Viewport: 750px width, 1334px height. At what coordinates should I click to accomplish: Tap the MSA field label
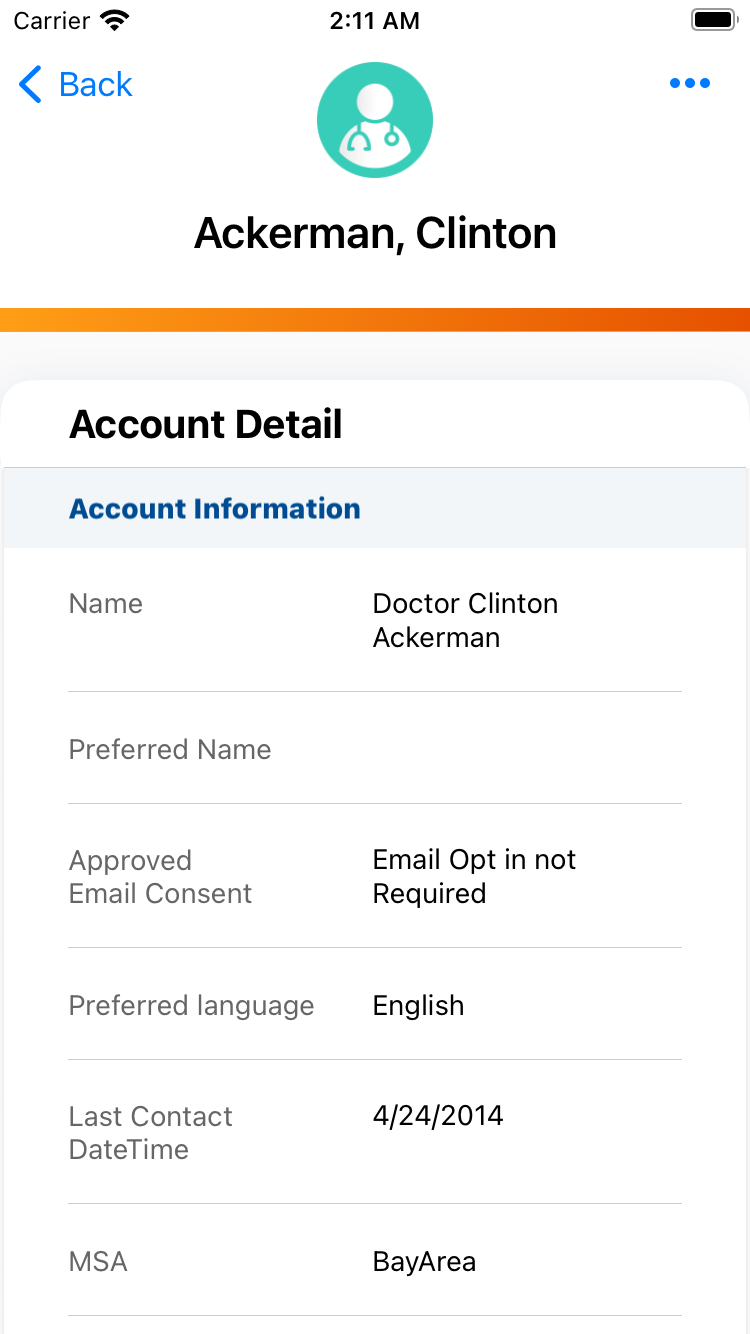[98, 1262]
